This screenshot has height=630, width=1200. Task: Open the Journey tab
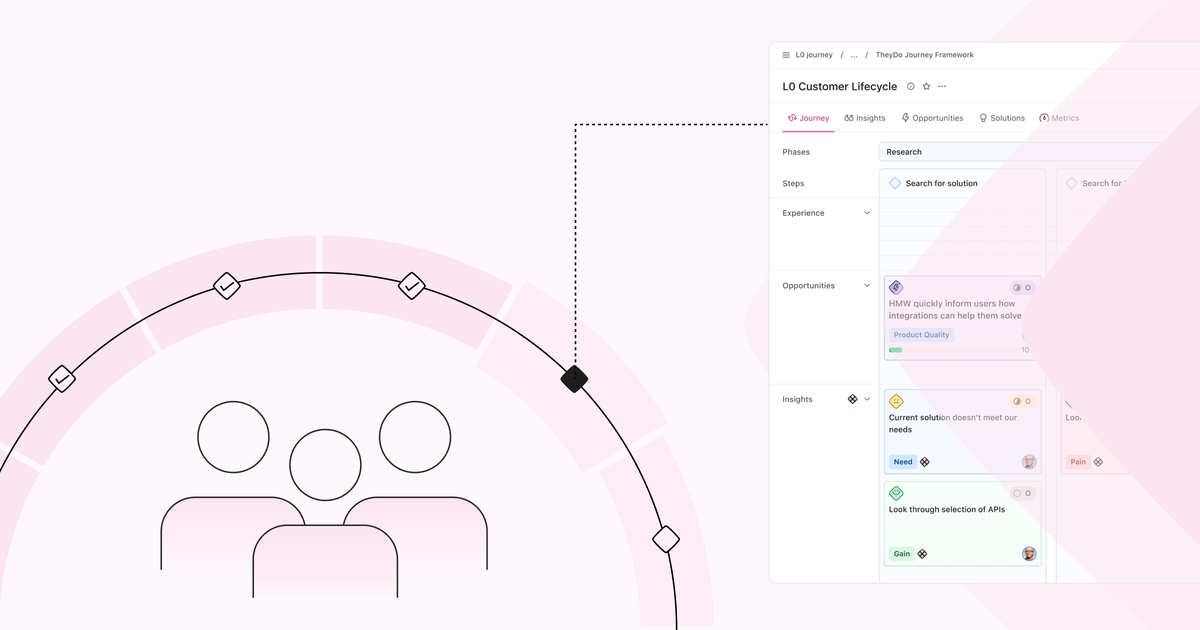point(808,118)
